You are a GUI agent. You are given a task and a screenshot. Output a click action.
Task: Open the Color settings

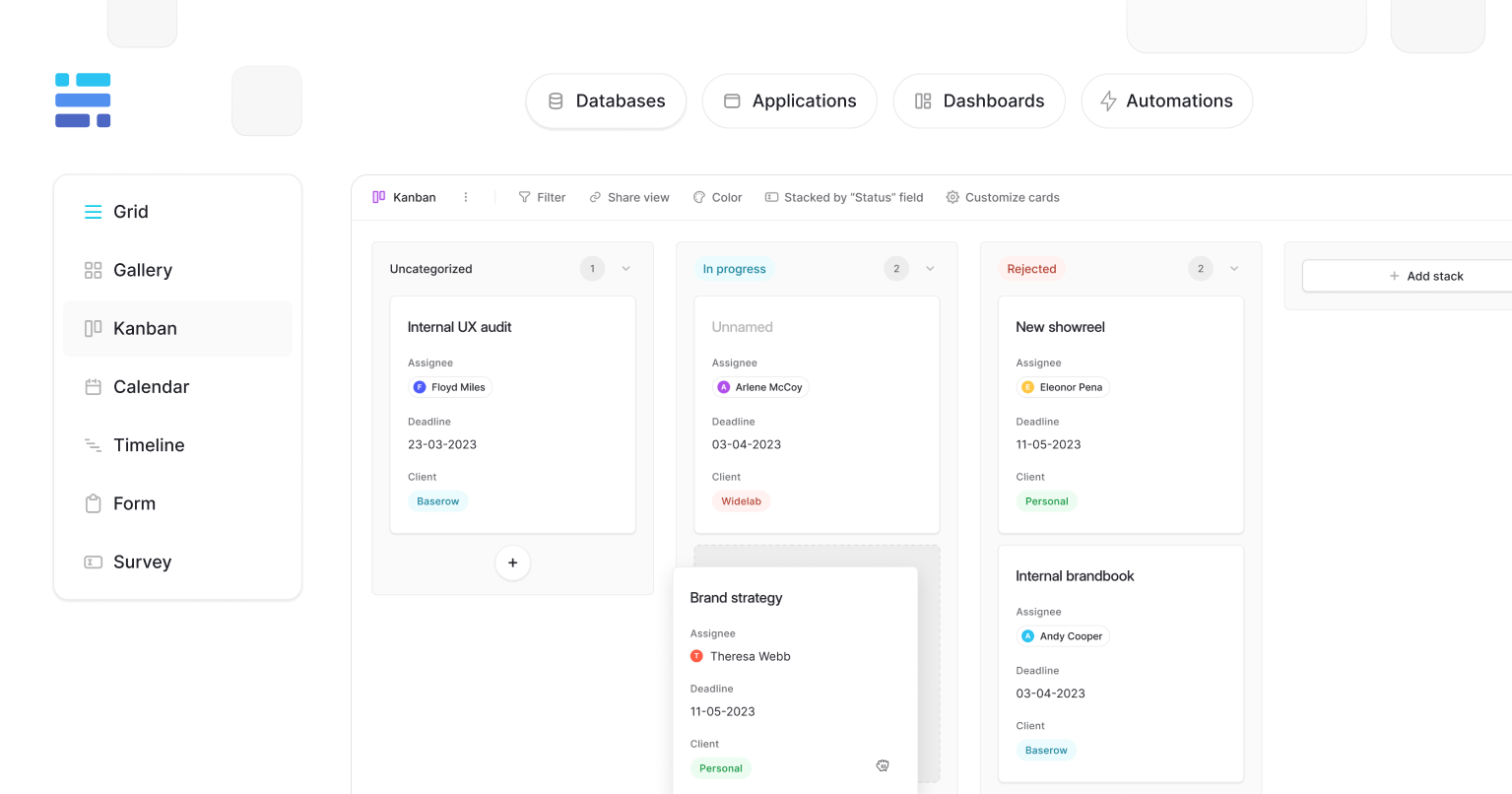click(717, 197)
